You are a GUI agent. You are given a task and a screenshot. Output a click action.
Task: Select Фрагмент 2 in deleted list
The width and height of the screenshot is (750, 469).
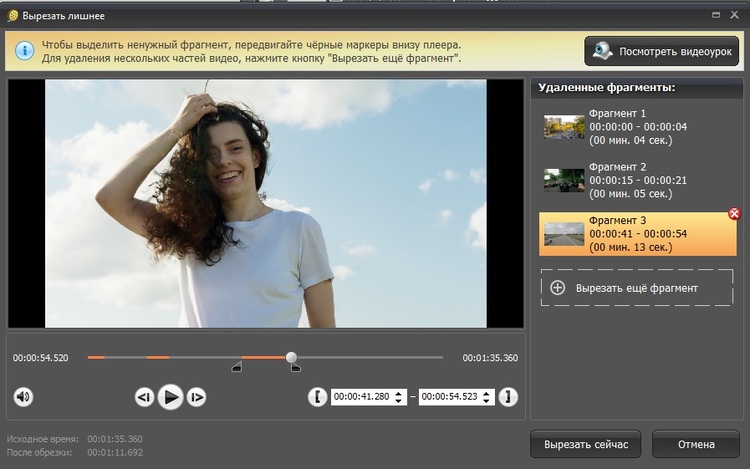pos(638,180)
